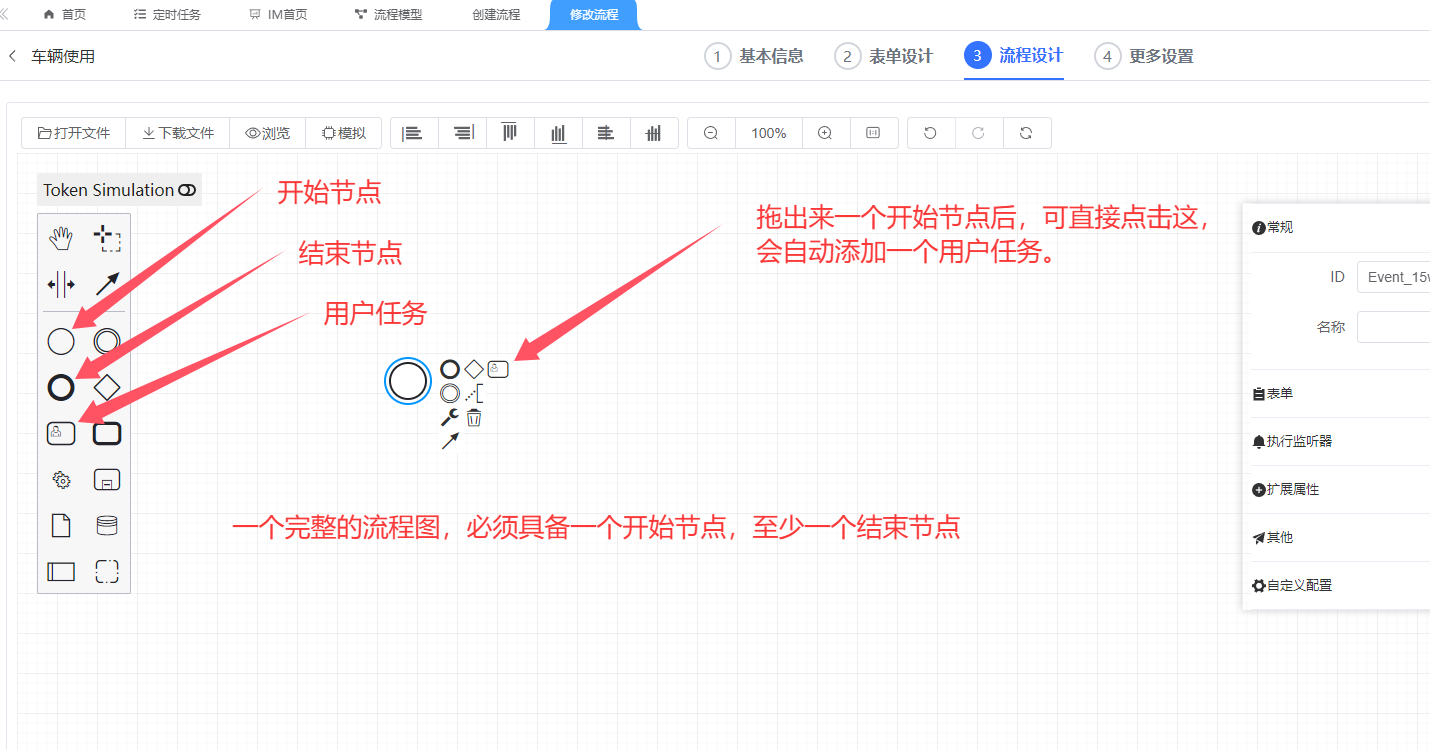Append end event from context pad
This screenshot has height=750, width=1430.
pos(450,369)
